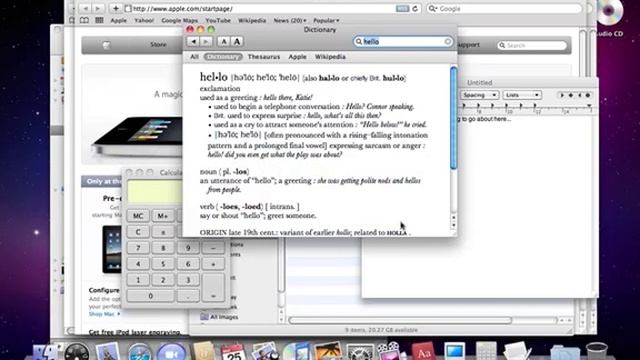Open Safari bookmarks book icon

(x=84, y=20)
